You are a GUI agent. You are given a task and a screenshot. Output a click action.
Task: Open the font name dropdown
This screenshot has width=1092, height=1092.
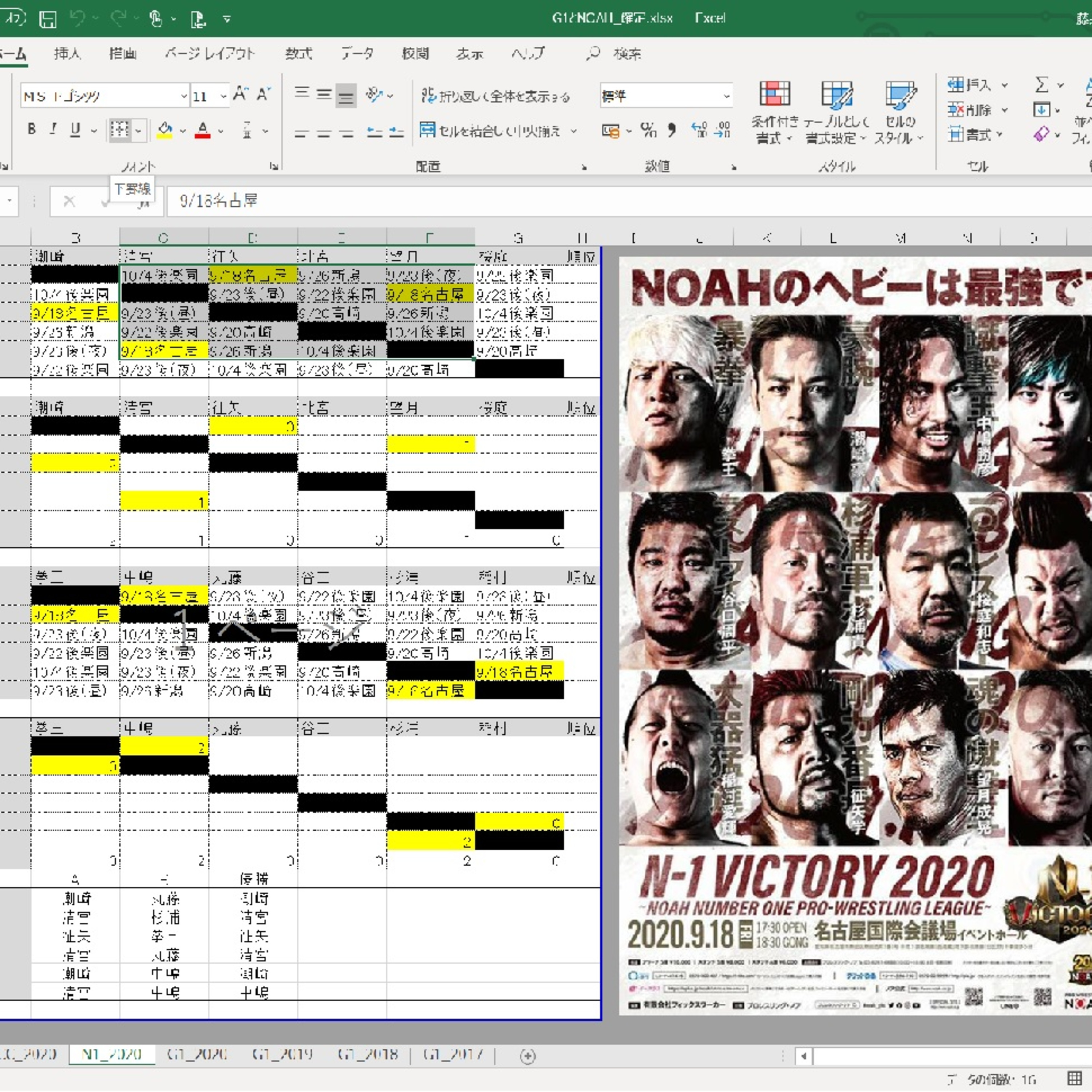[184, 96]
